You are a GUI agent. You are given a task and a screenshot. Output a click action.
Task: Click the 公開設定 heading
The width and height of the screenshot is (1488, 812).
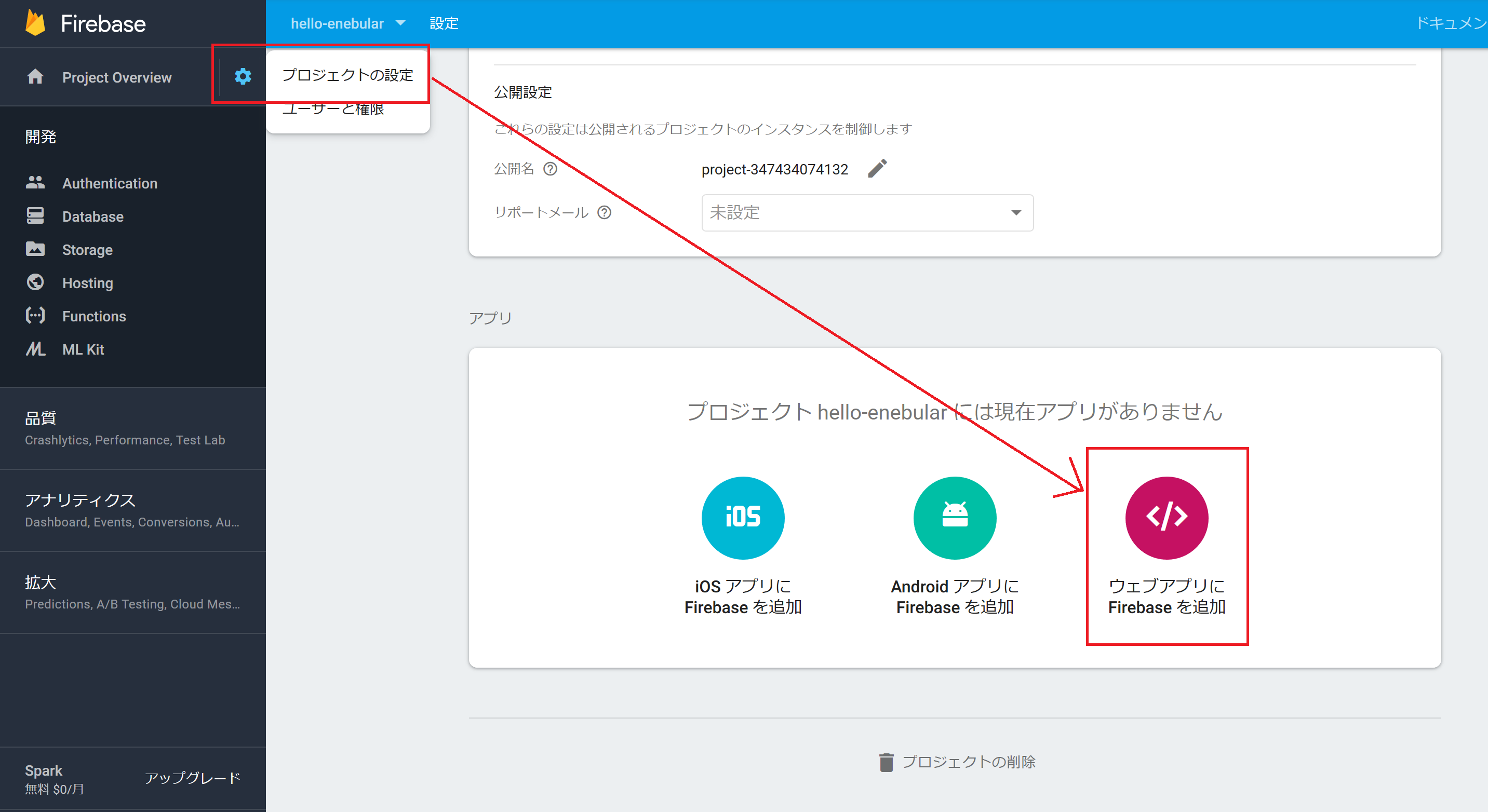click(523, 92)
